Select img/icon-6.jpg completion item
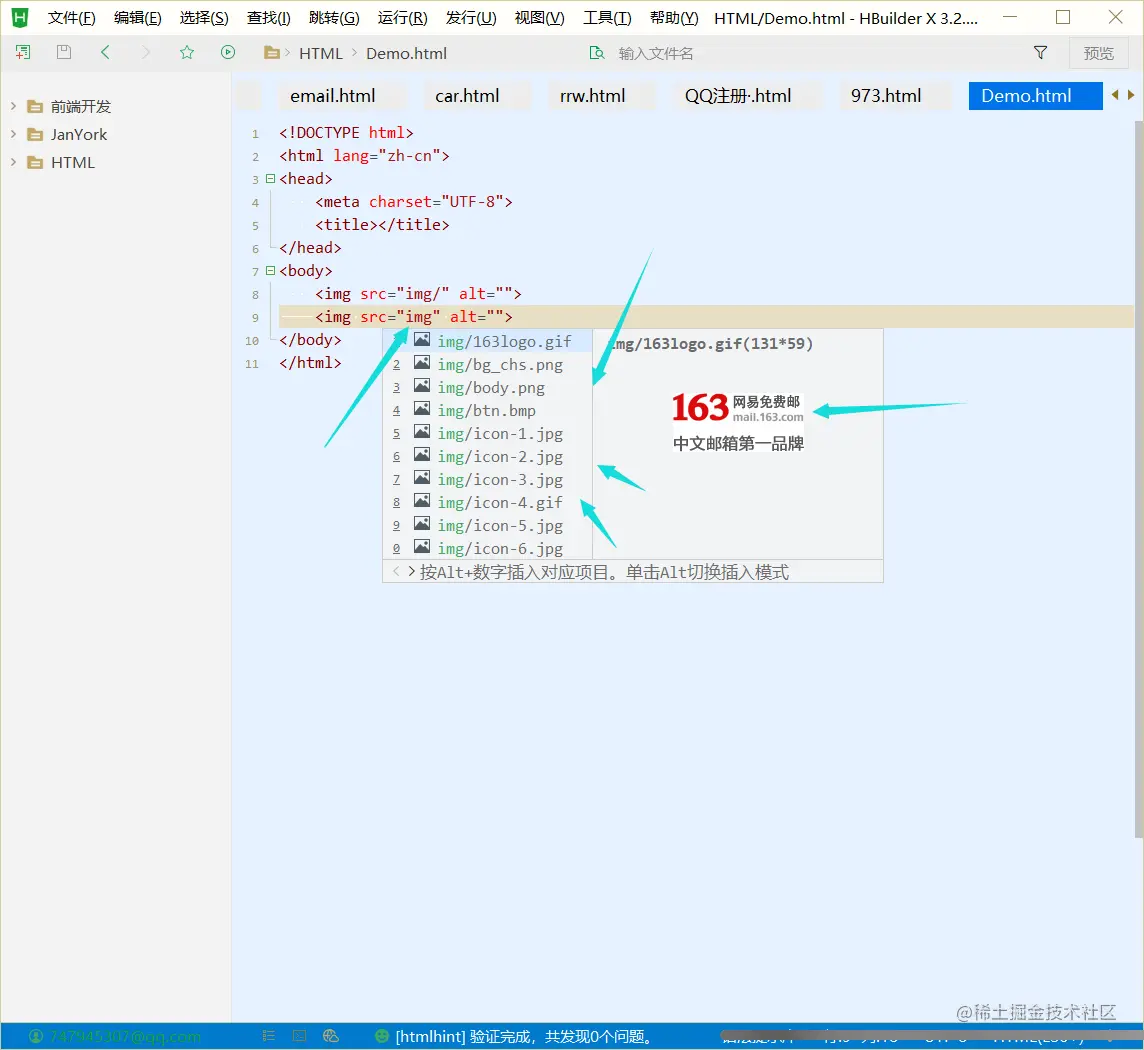1144x1050 pixels. tap(487, 548)
